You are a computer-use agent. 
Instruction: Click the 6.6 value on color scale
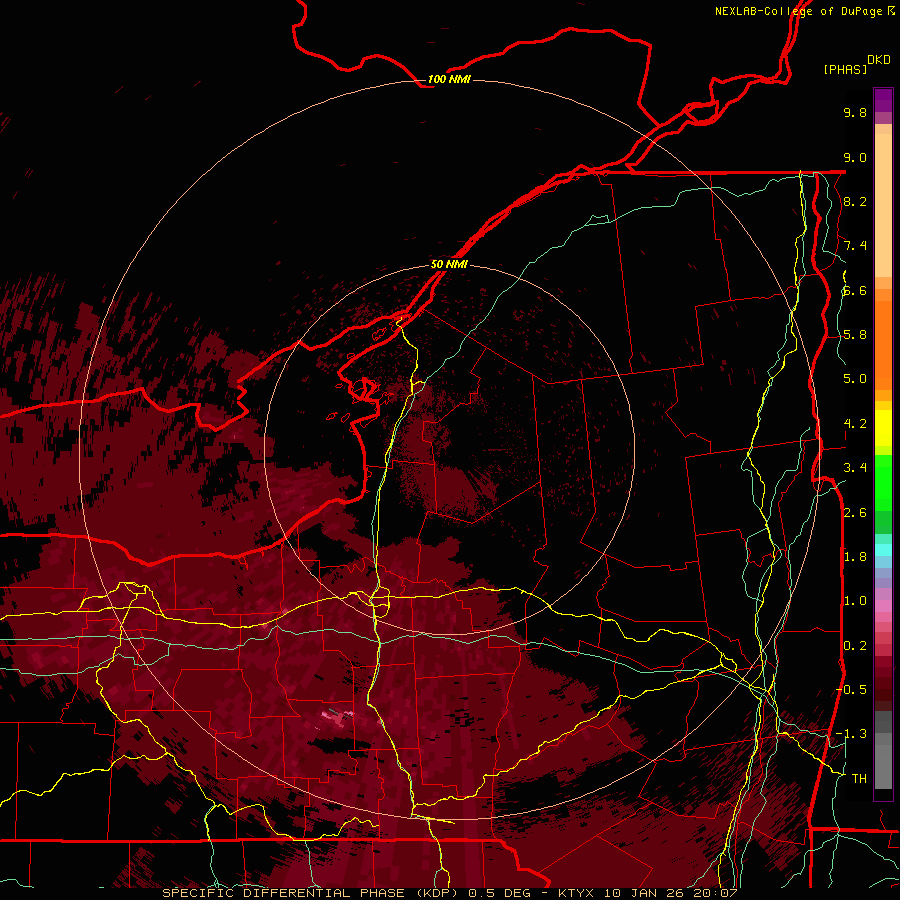pyautogui.click(x=855, y=290)
